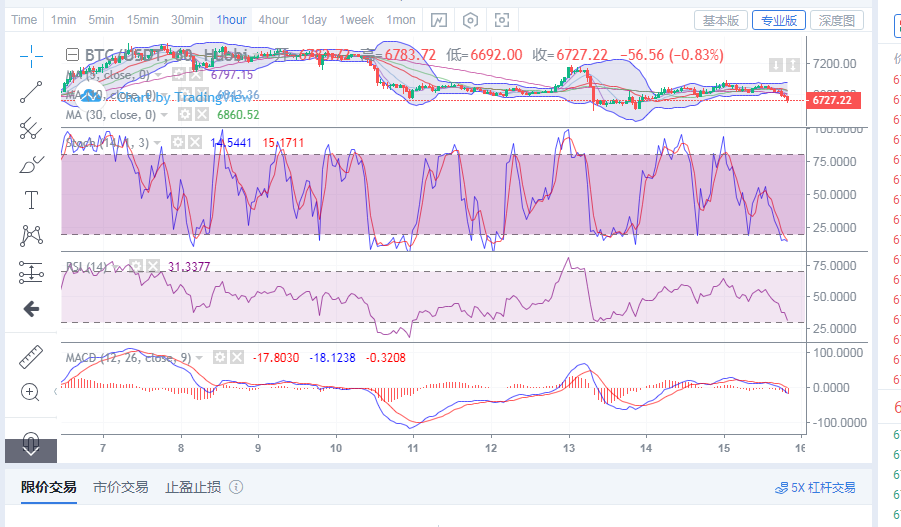This screenshot has height=527, width=901.
Task: Select the crosshair cursor tool
Action: (31, 56)
